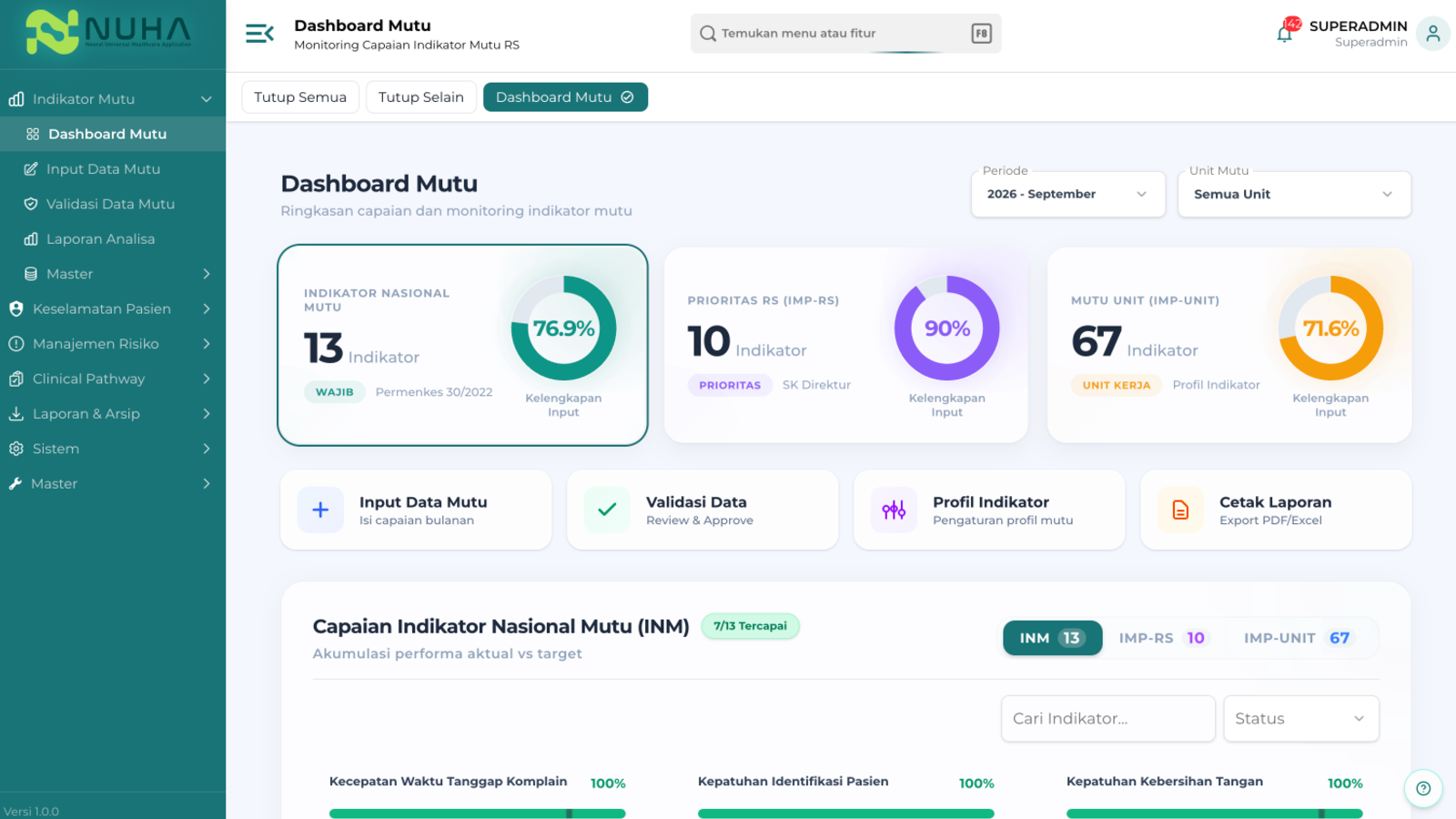Screen dimensions: 1456x819
Task: Select the Prioritas RS (IMP-RS) card
Action: coord(846,345)
